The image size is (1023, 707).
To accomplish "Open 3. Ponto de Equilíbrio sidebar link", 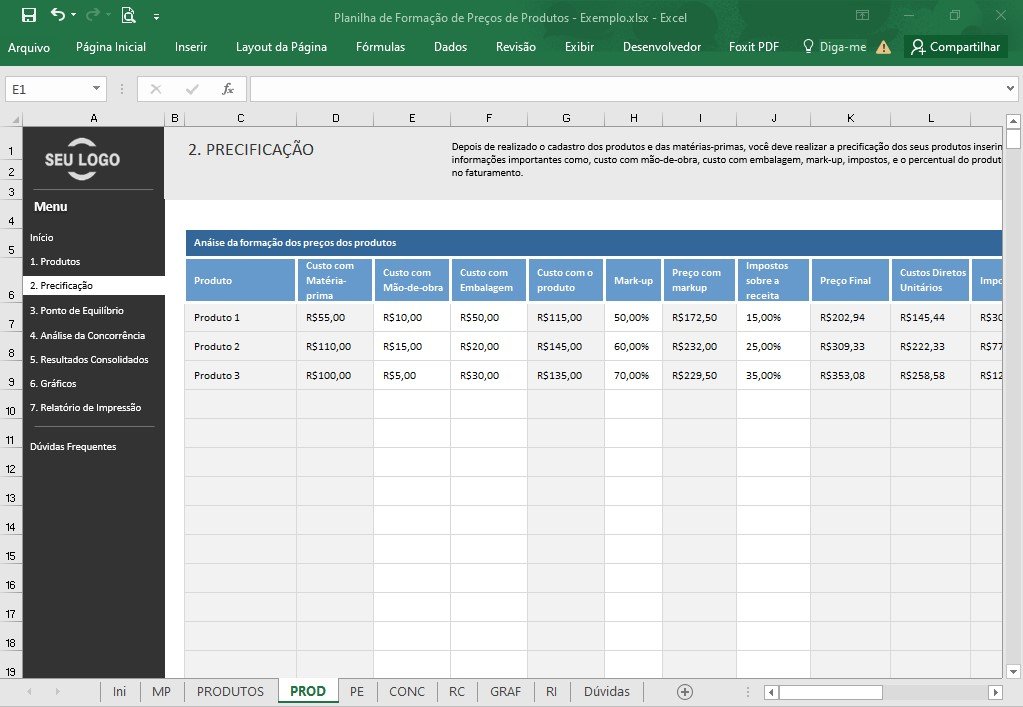I will point(77,310).
